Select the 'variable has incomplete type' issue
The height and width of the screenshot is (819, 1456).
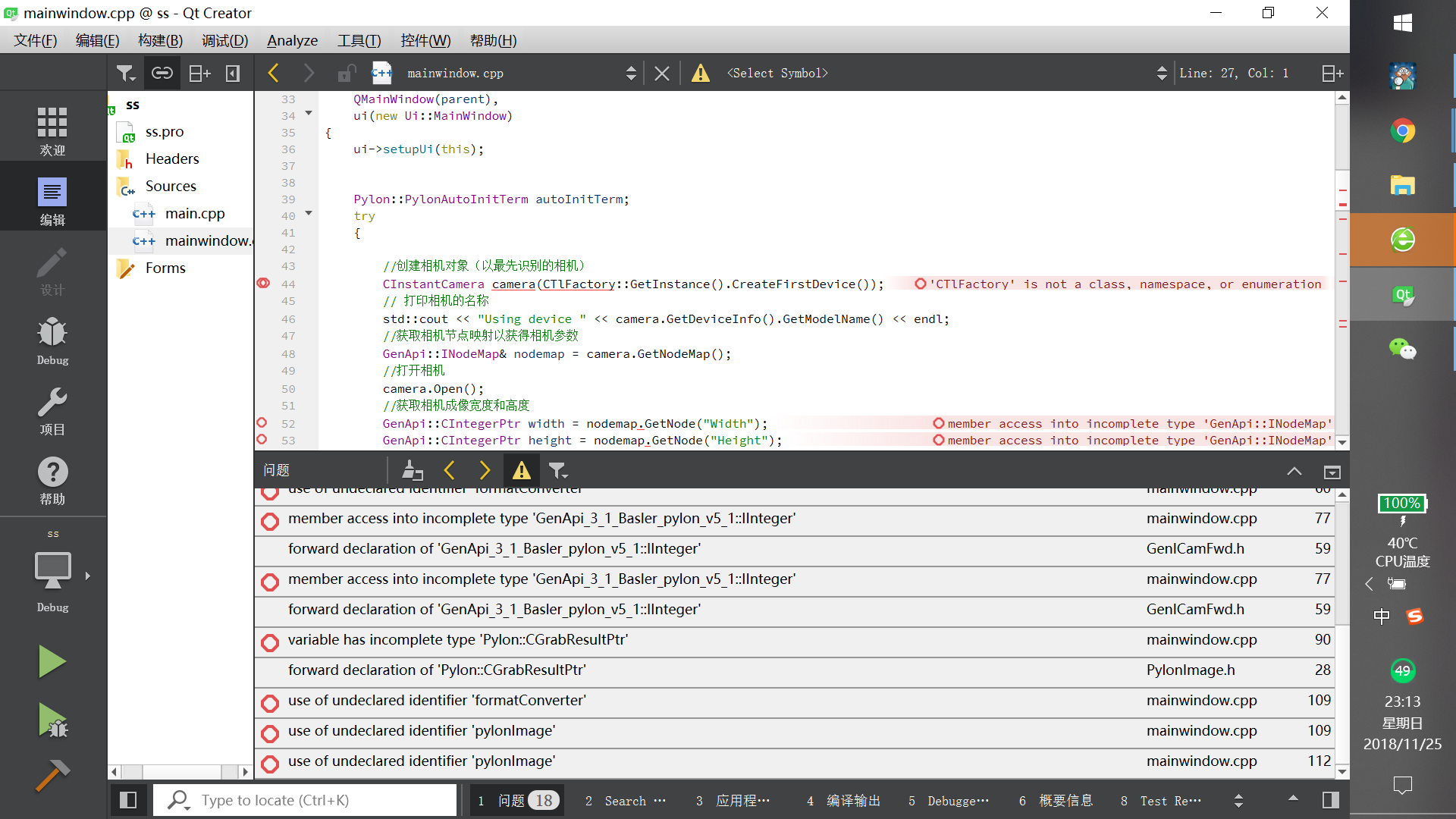[794, 641]
